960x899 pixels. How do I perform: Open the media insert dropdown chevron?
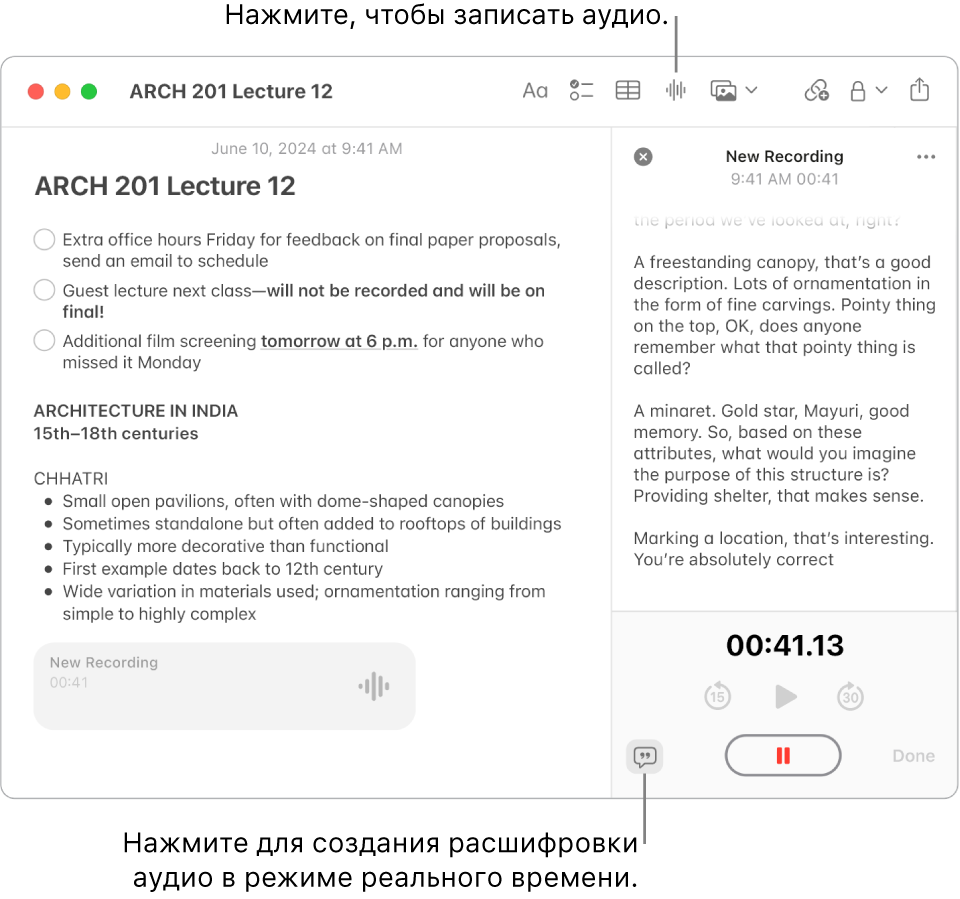click(x=752, y=90)
